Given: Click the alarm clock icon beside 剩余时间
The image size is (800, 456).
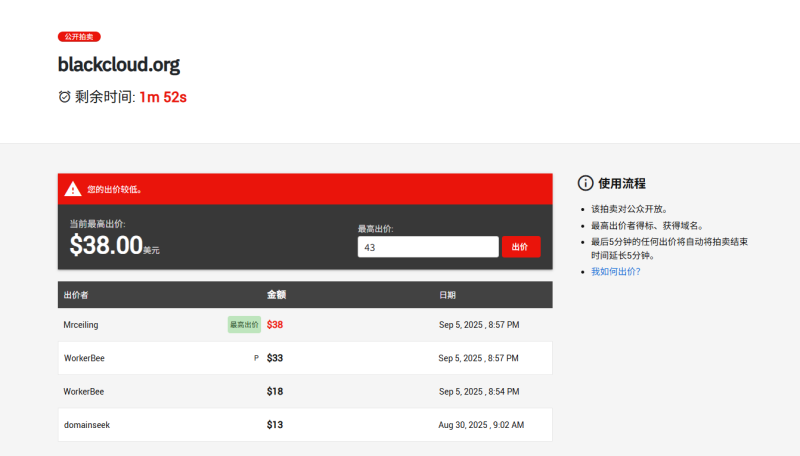Looking at the screenshot, I should click(65, 97).
